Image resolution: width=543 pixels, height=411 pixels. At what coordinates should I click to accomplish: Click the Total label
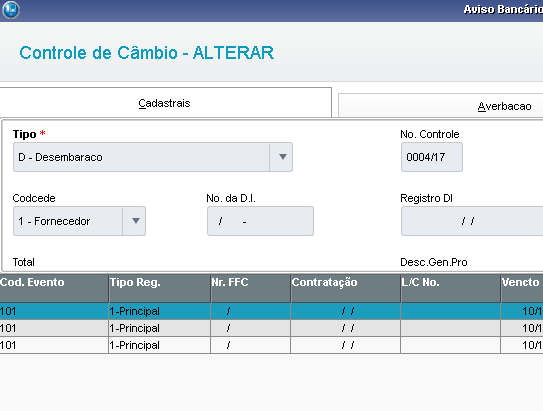point(24,262)
